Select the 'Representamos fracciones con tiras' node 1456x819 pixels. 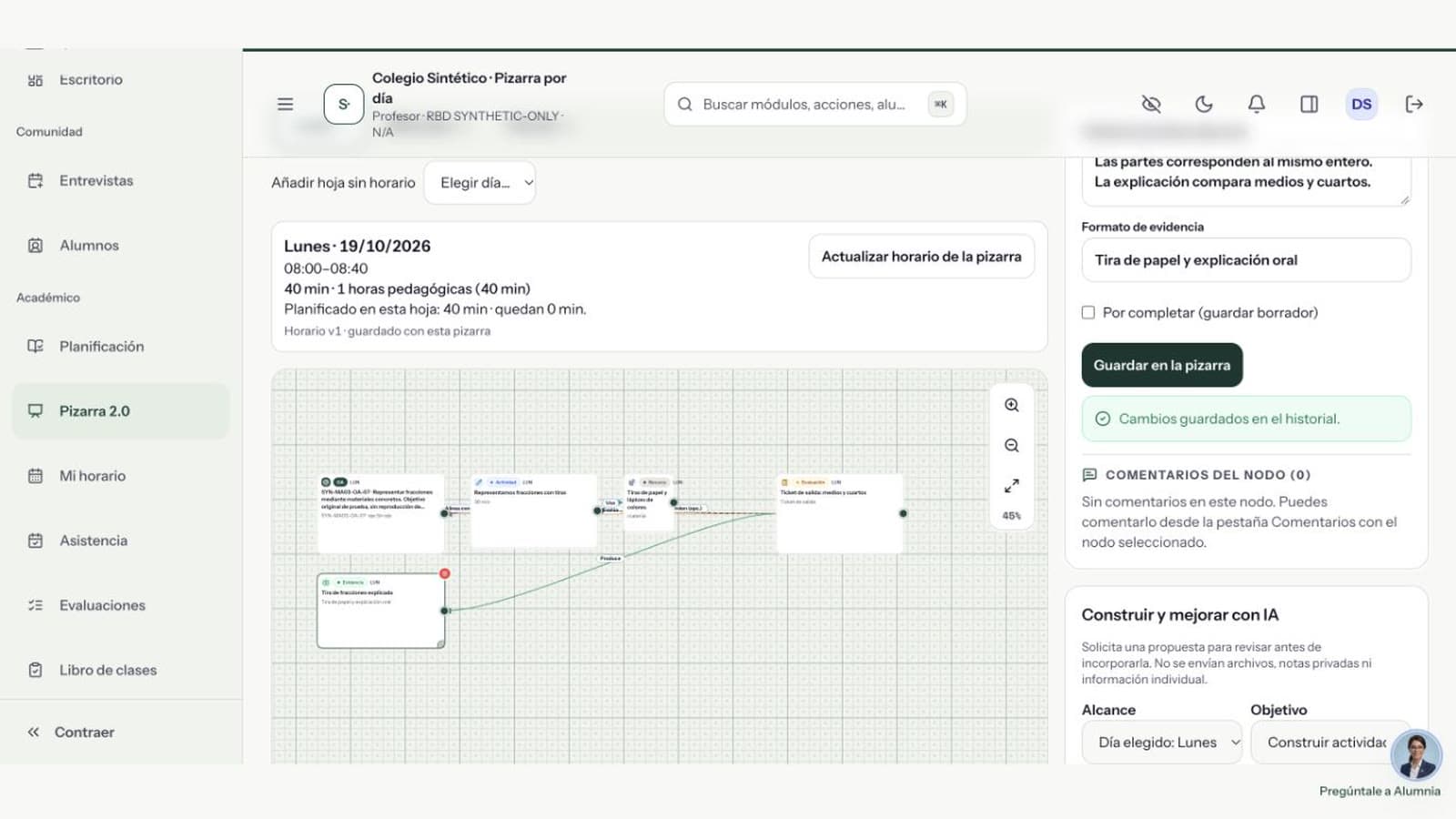coord(534,511)
